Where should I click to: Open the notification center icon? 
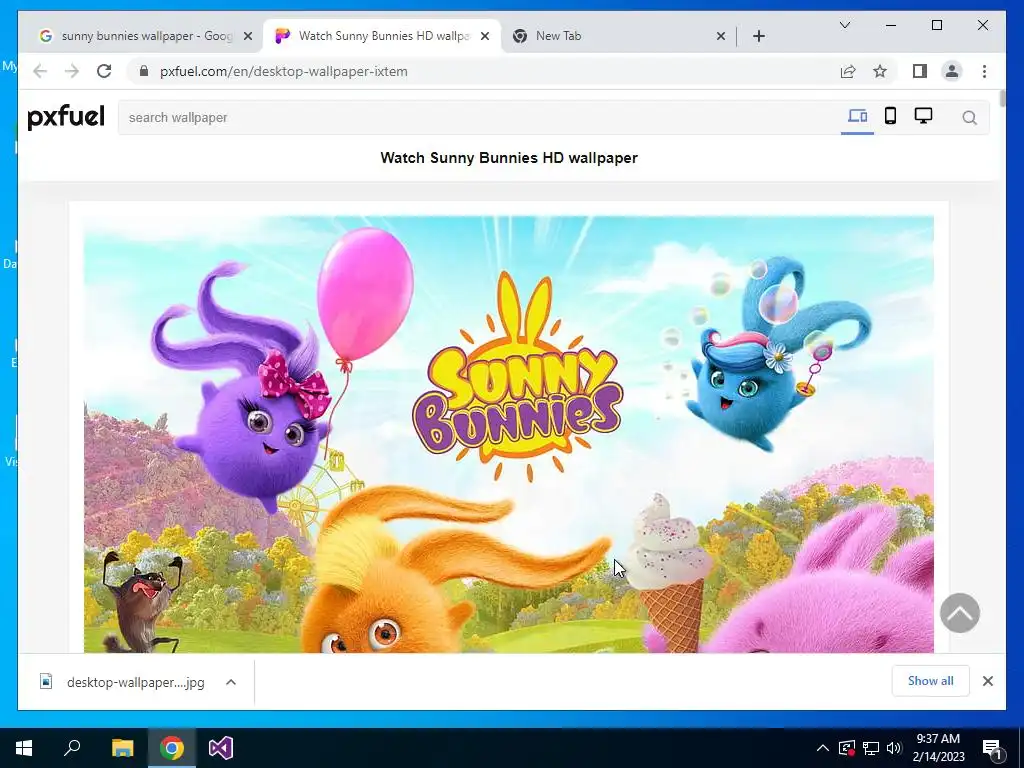[x=992, y=748]
